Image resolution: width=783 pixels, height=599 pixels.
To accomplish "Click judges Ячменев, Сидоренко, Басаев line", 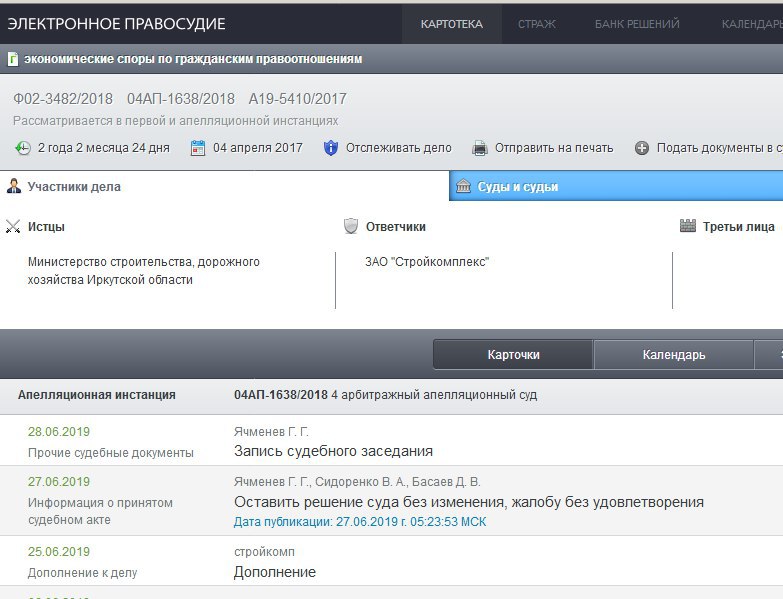I will (357, 482).
